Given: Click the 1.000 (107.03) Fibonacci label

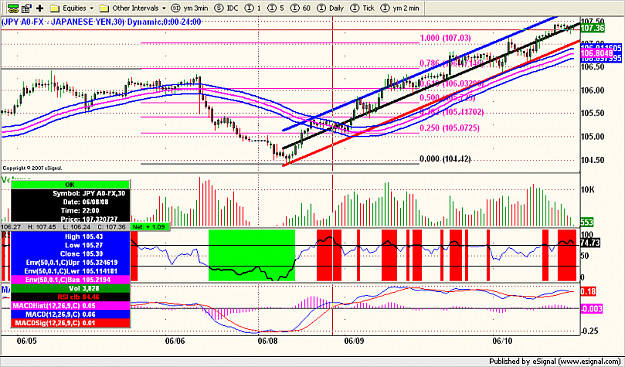Looking at the screenshot, I should [446, 38].
